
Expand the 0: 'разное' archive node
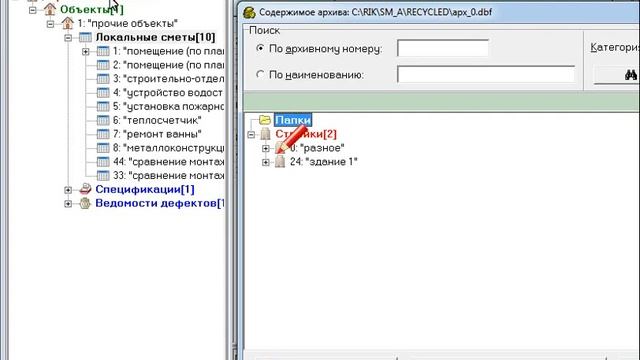[266, 148]
